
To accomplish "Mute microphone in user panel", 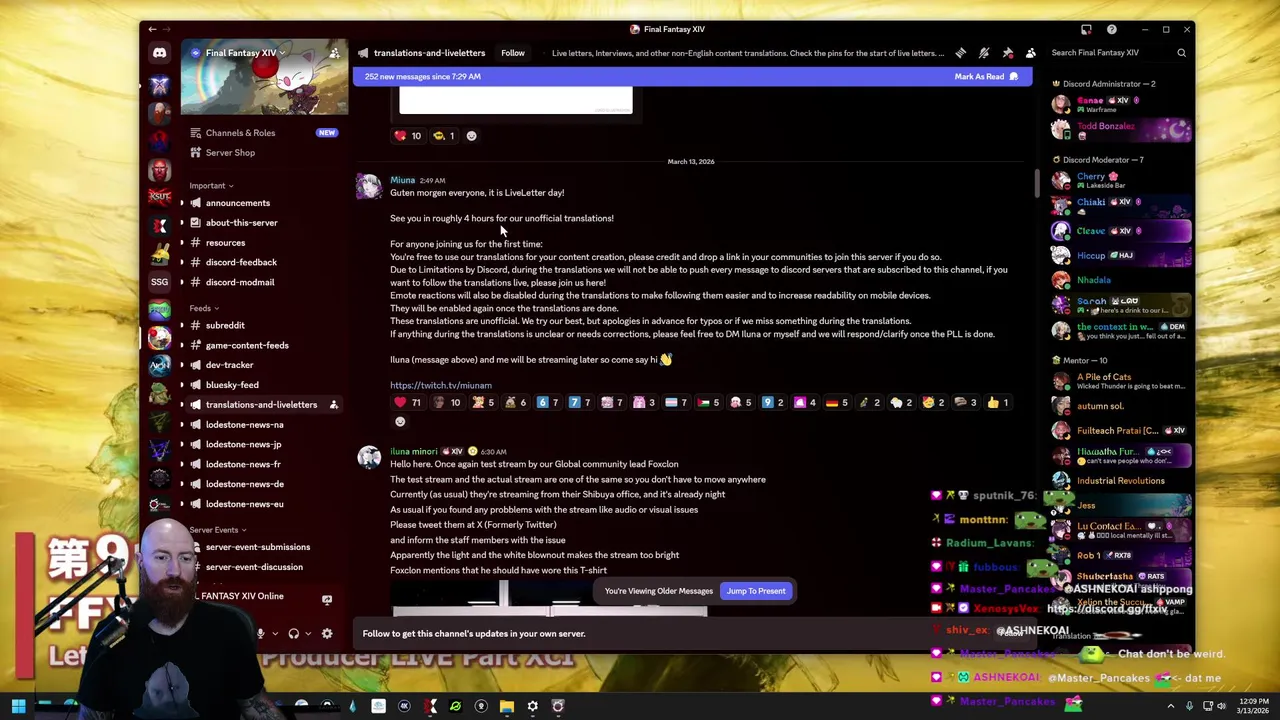I will (260, 633).
